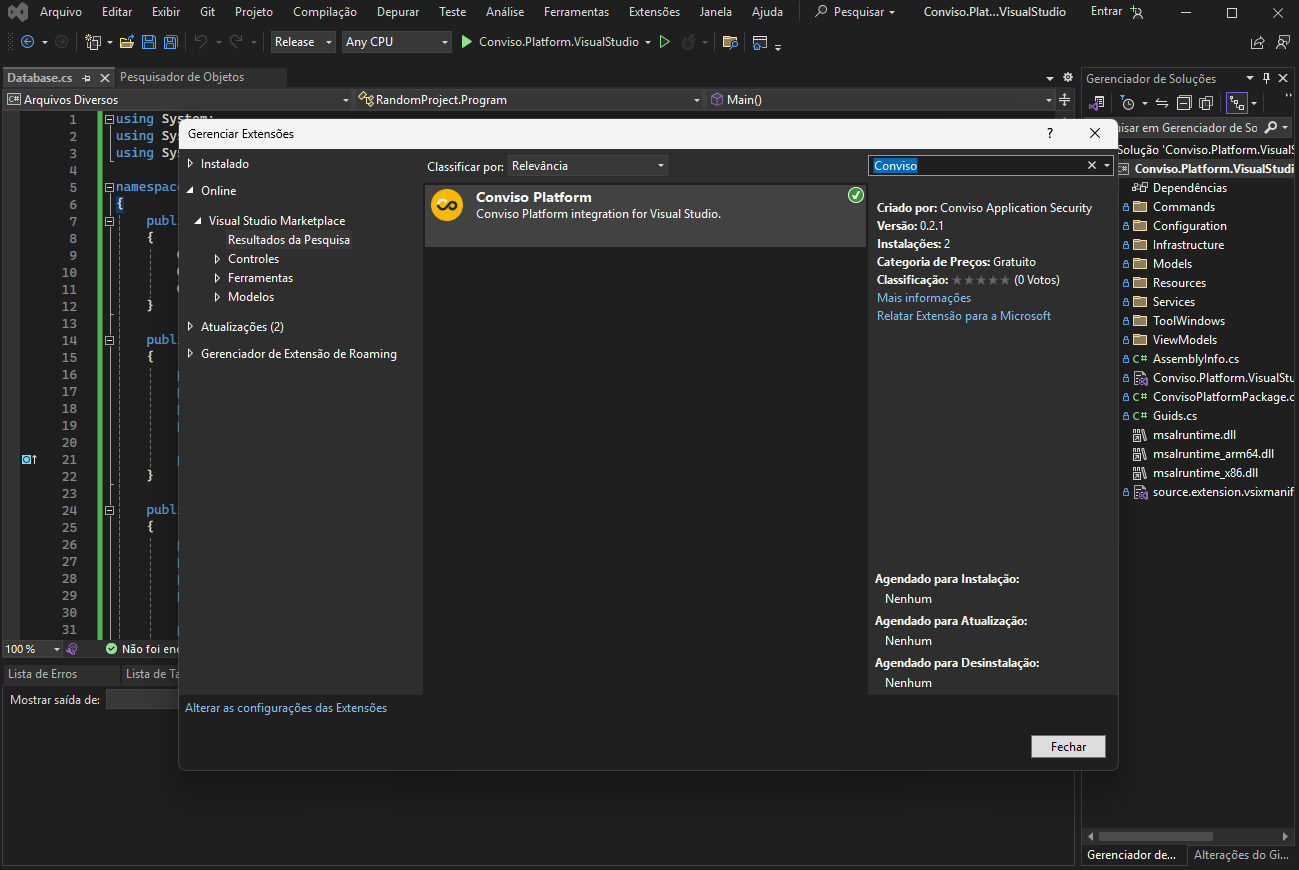Click the Entrar sign-in button
This screenshot has width=1299, height=870.
click(x=1106, y=12)
